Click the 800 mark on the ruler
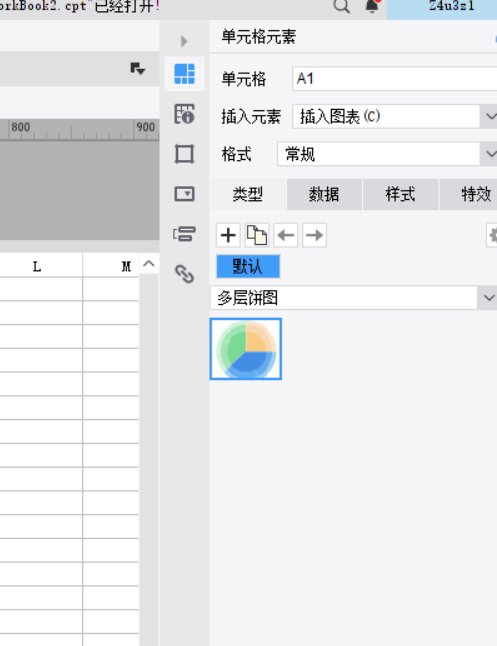The width and height of the screenshot is (497, 646). 21,127
